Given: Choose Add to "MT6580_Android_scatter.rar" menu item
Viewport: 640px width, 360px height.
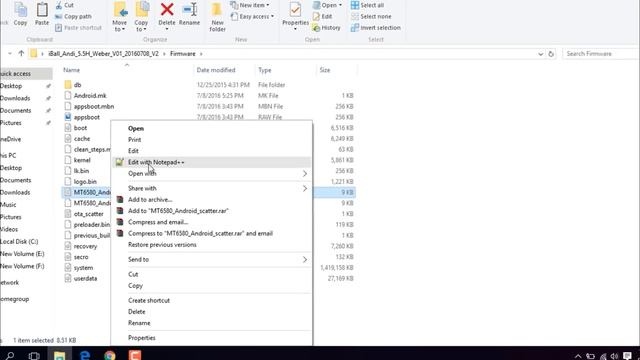Looking at the screenshot, I should 211,211.
